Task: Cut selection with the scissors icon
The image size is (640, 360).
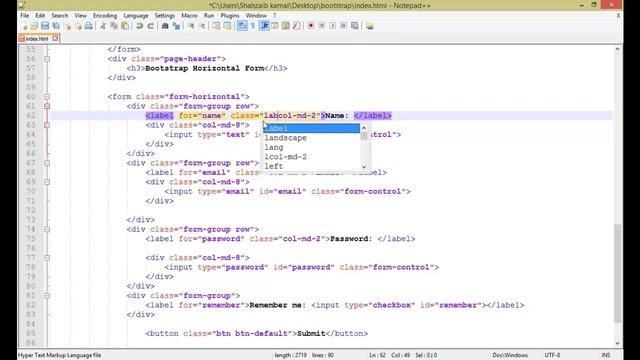Action: click(103, 26)
